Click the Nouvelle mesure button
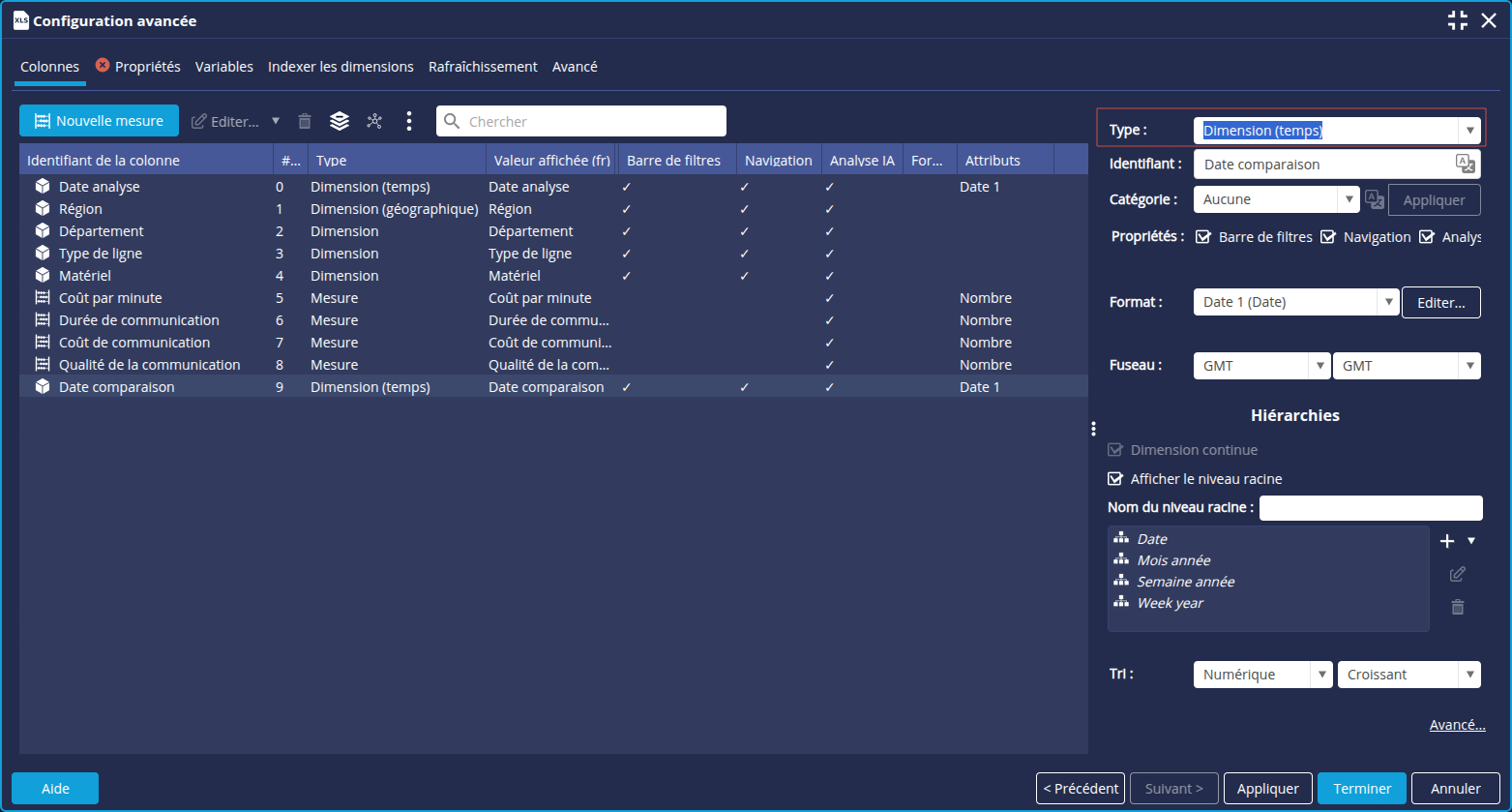1512x812 pixels. click(99, 121)
